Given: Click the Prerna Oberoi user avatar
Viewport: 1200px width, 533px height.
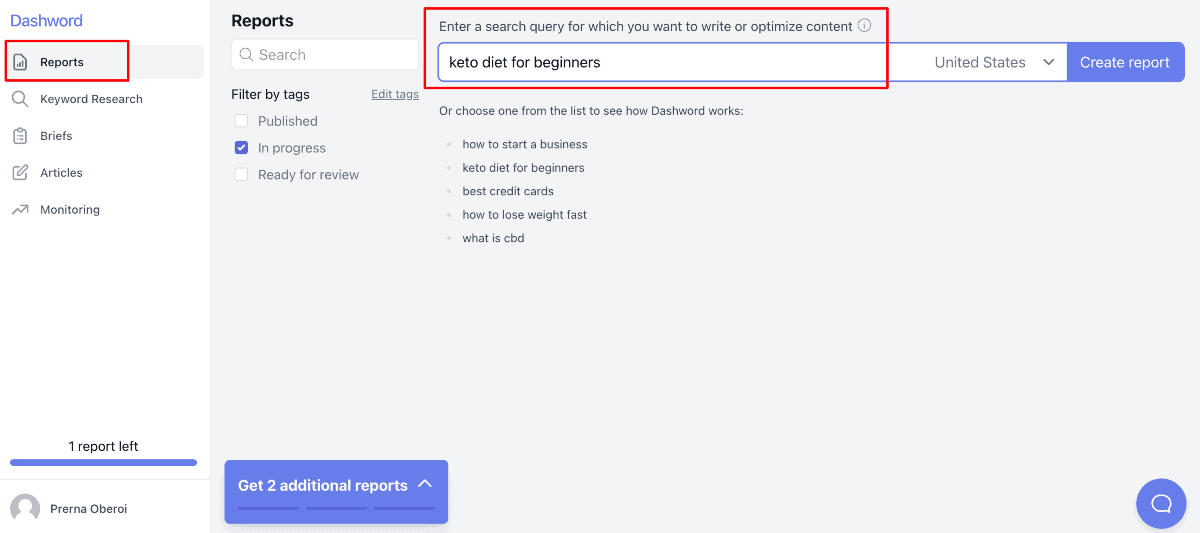Looking at the screenshot, I should tap(25, 509).
